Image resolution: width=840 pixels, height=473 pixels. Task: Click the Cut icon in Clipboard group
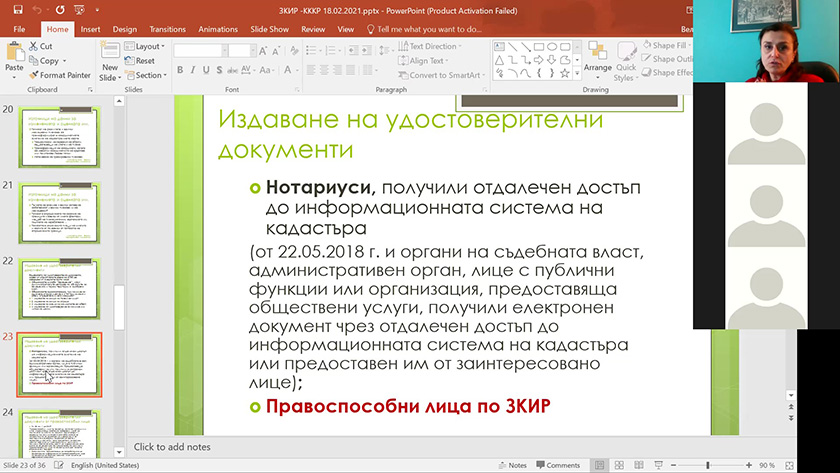pyautogui.click(x=40, y=47)
